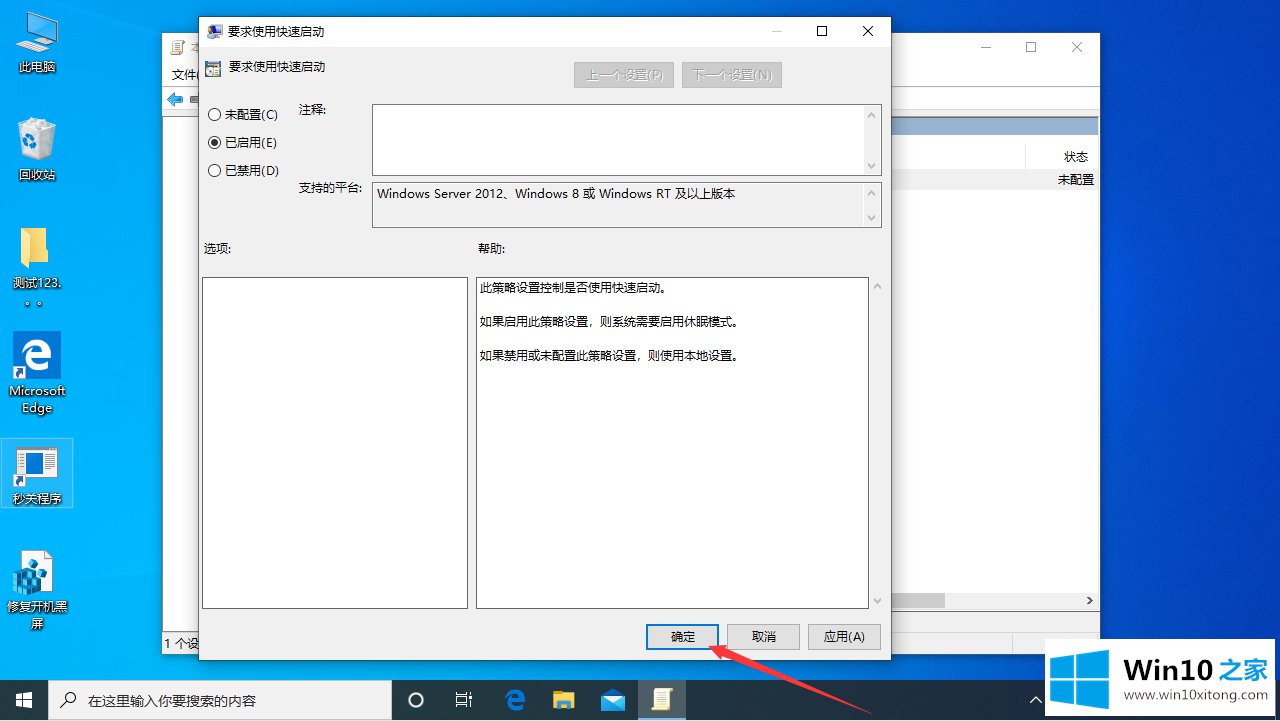Confirm with the 确定 button
The height and width of the screenshot is (721, 1280).
[x=683, y=637]
